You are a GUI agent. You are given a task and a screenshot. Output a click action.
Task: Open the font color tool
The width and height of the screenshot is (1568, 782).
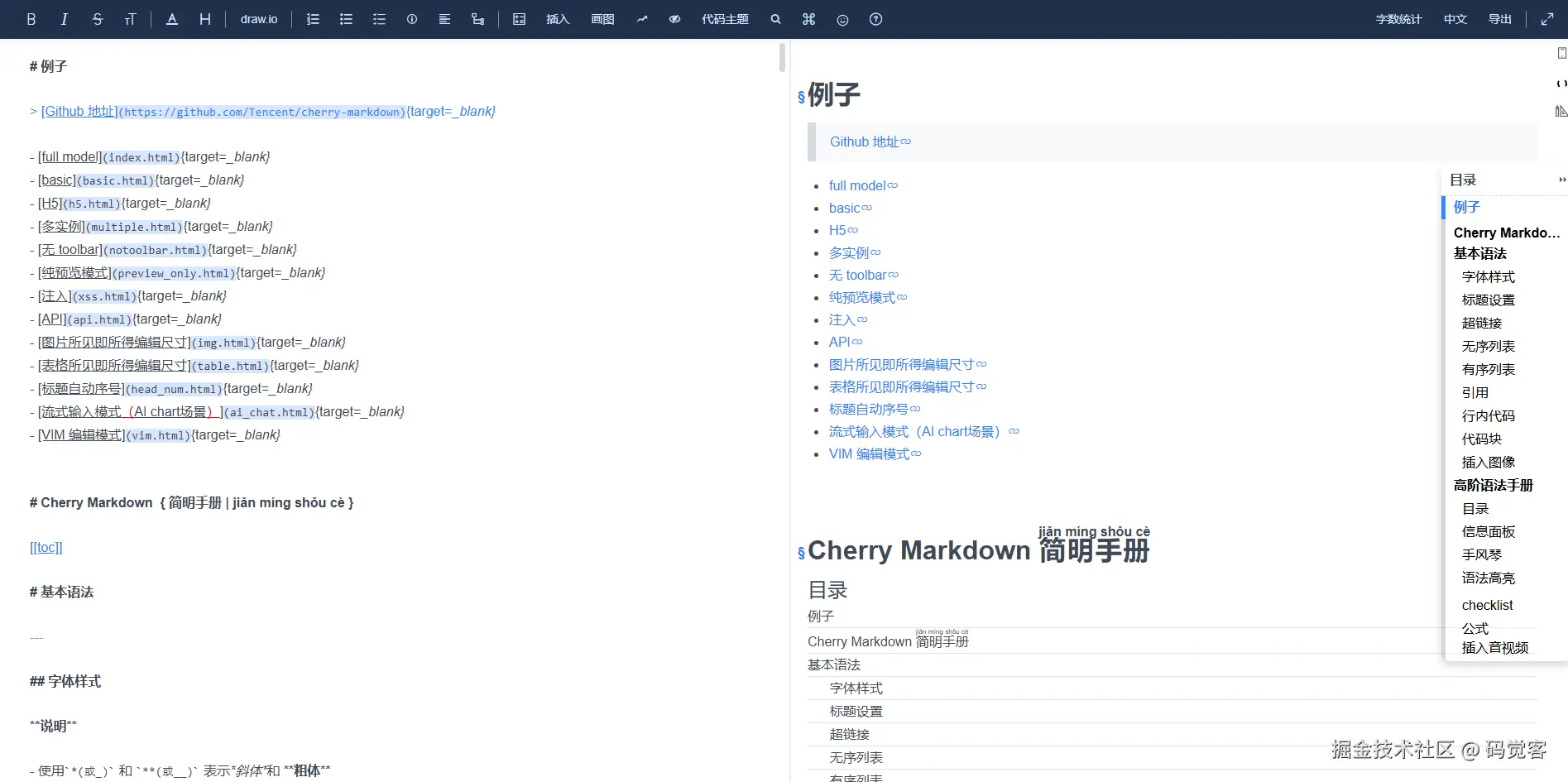coord(172,19)
